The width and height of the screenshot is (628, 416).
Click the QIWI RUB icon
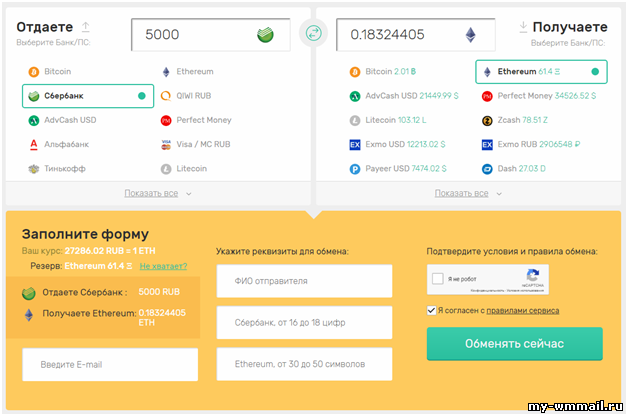pos(166,96)
